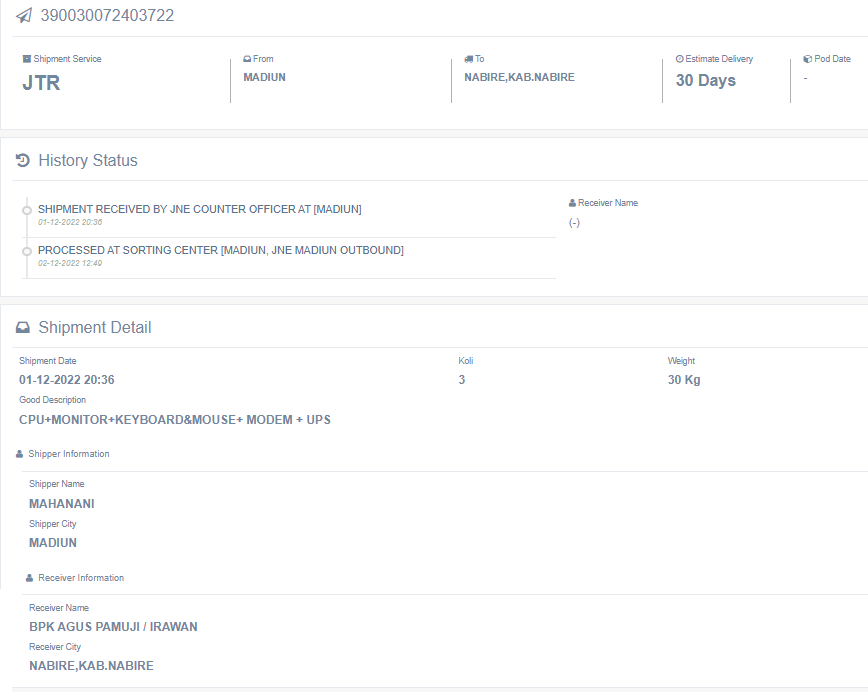
Task: Select the timeline marker for processed at sorting center
Action: [x=27, y=251]
